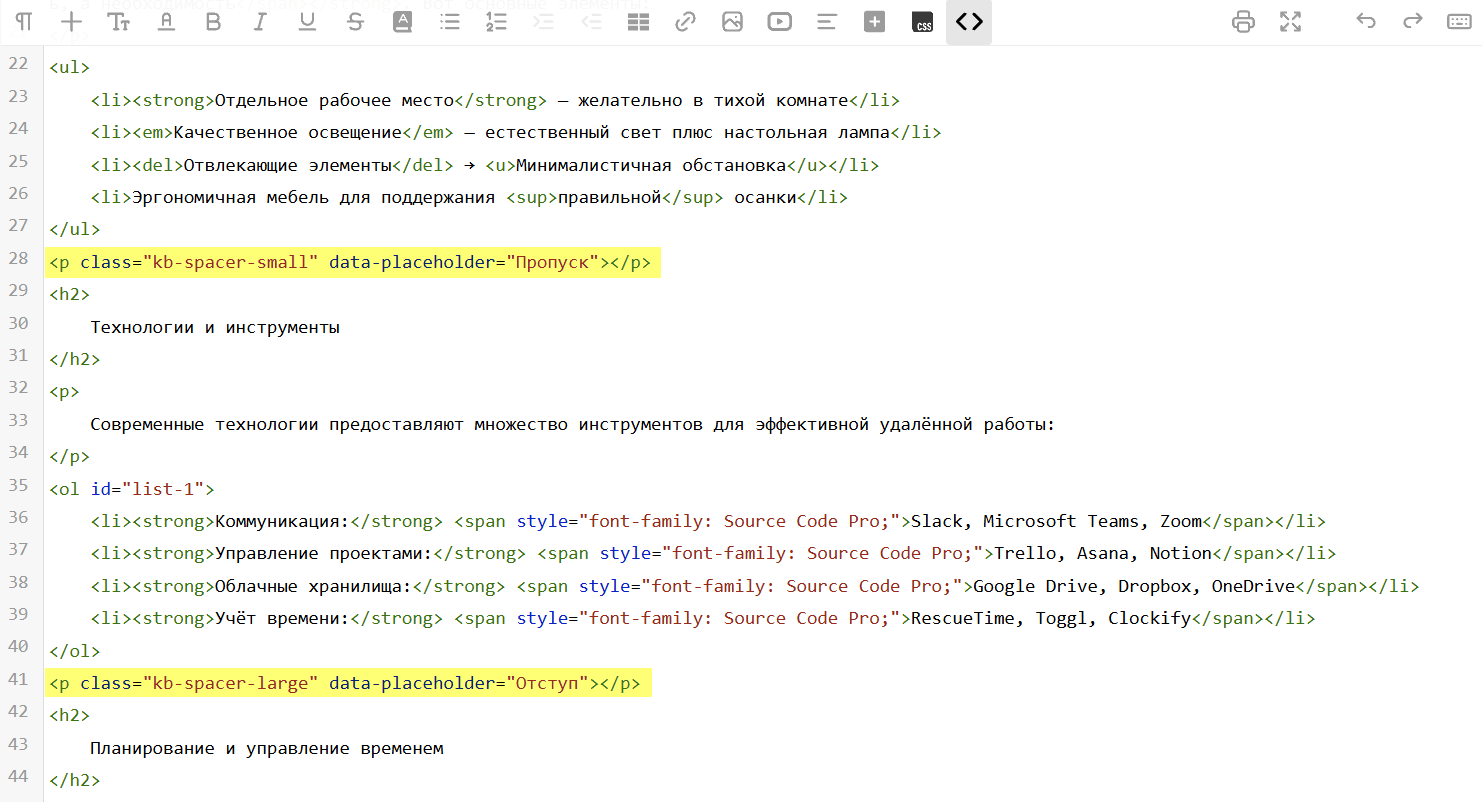
Task: Open the CSS editor icon
Action: click(x=922, y=22)
